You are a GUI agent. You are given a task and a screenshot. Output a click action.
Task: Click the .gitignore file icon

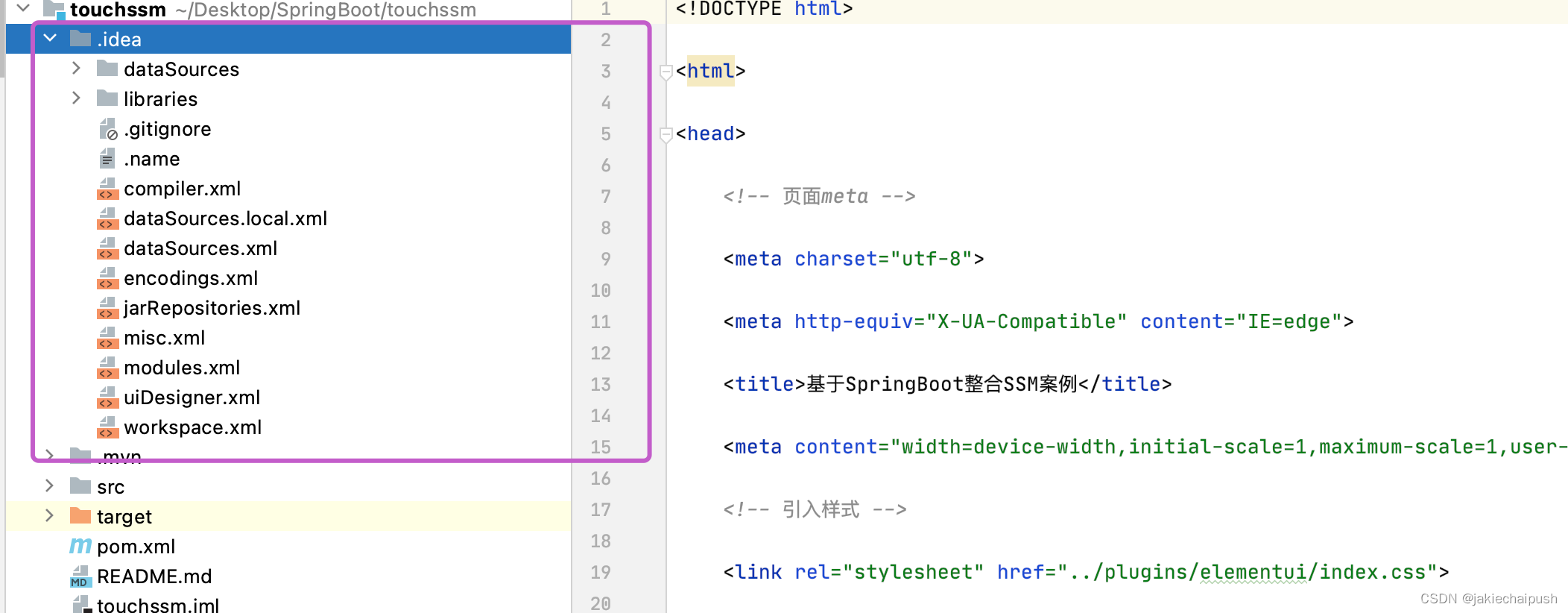click(x=108, y=129)
